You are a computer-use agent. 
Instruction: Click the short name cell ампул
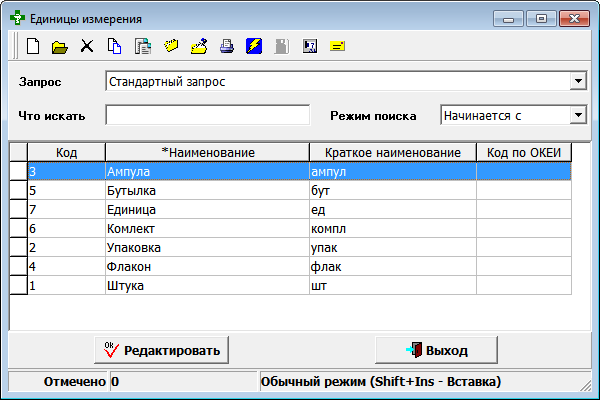(393, 171)
